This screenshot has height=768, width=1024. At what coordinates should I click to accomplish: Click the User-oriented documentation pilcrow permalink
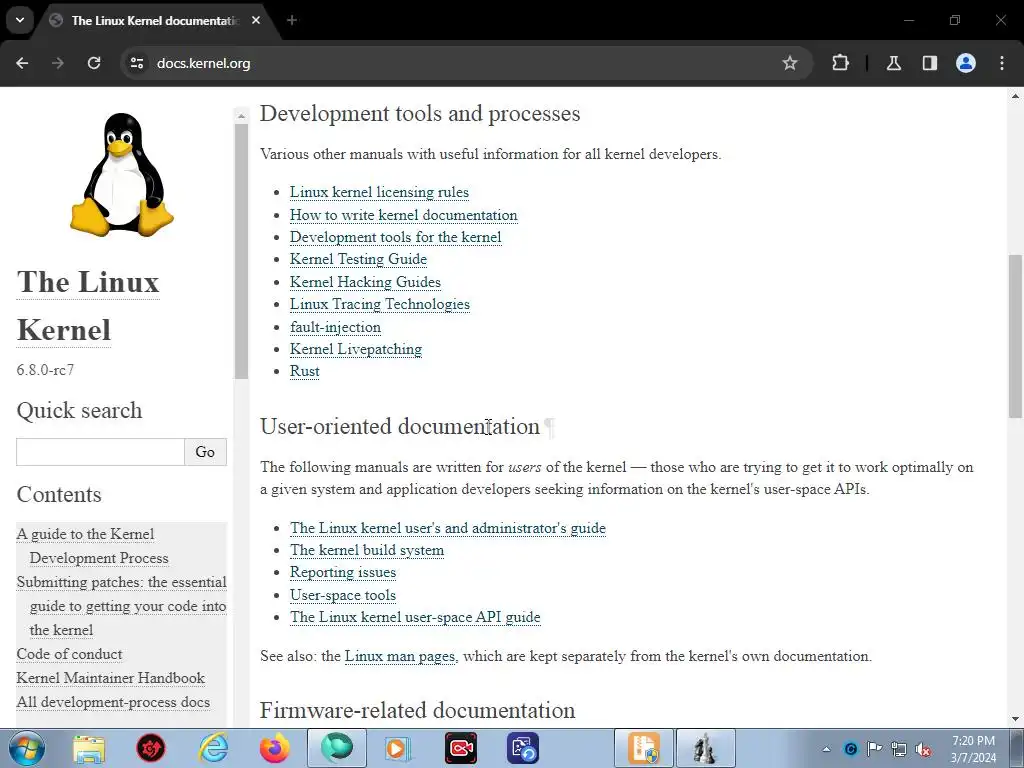(549, 427)
